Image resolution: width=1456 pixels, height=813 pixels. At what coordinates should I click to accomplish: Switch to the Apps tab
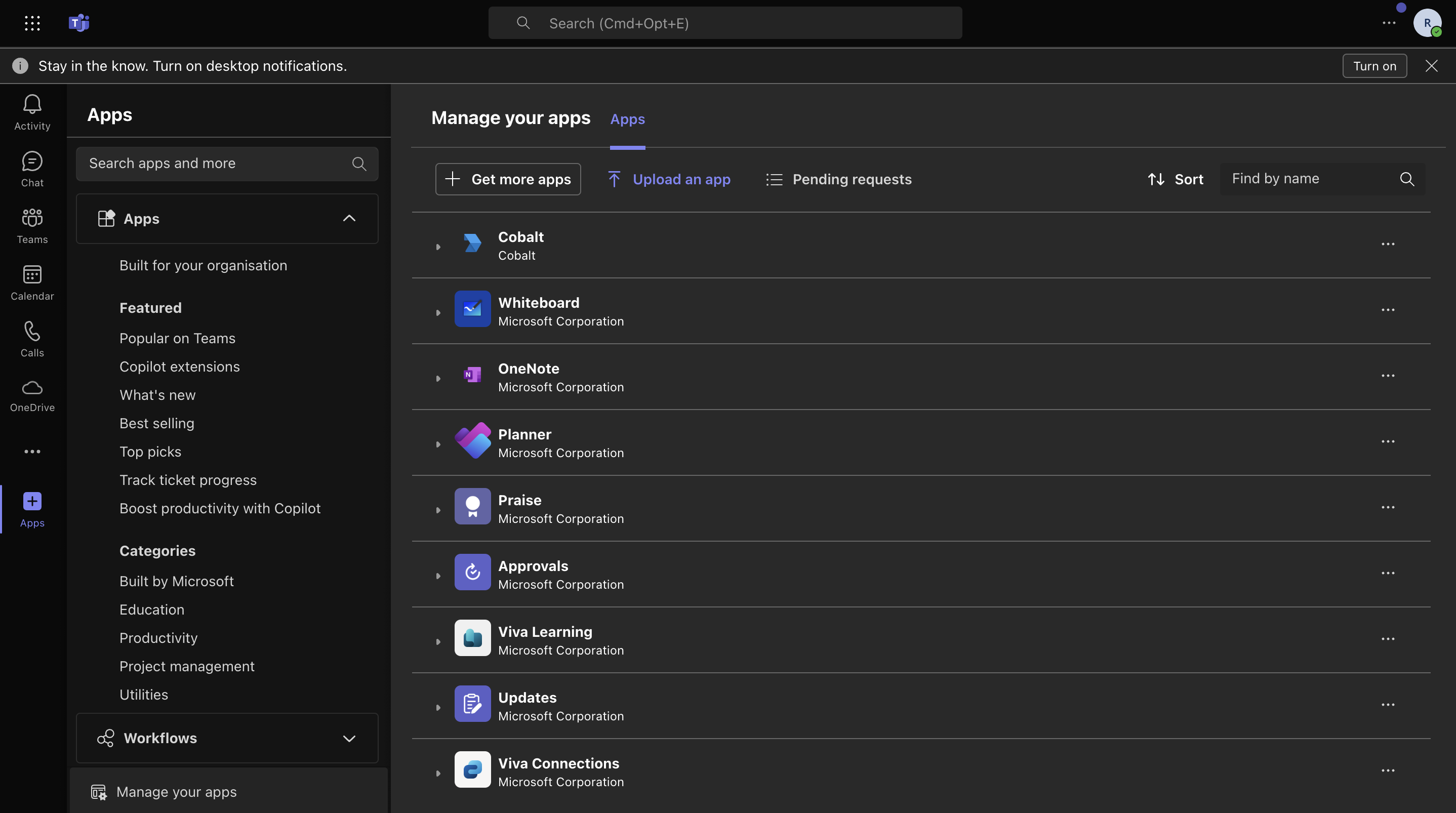pos(627,119)
